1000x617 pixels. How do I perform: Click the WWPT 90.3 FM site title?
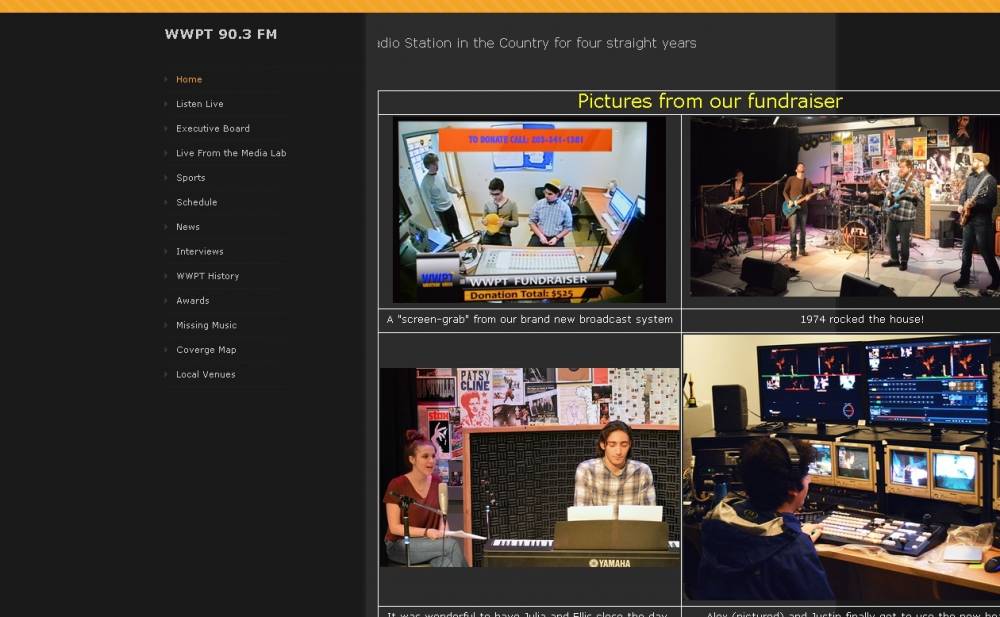(x=221, y=34)
